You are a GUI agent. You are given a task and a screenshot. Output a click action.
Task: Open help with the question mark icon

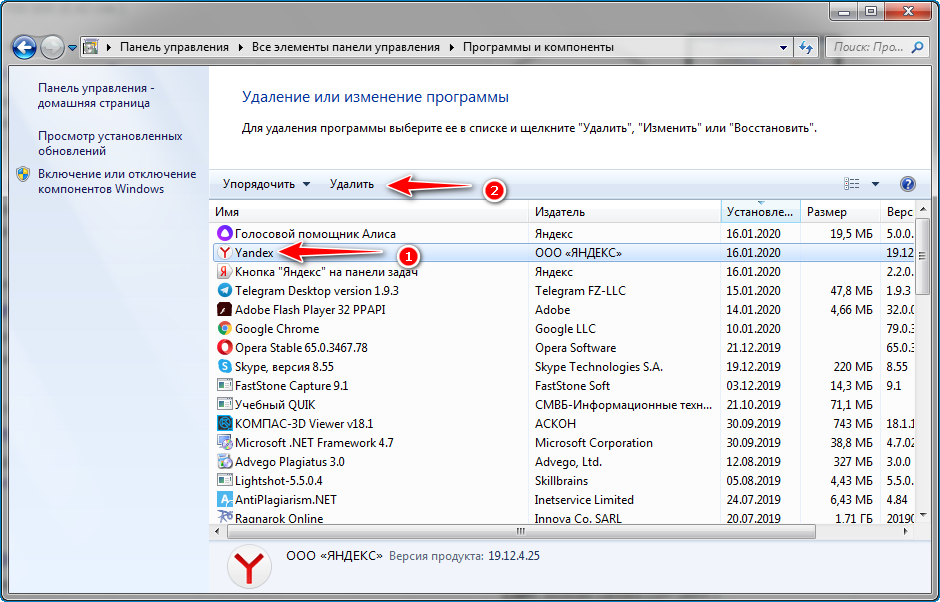tap(908, 184)
